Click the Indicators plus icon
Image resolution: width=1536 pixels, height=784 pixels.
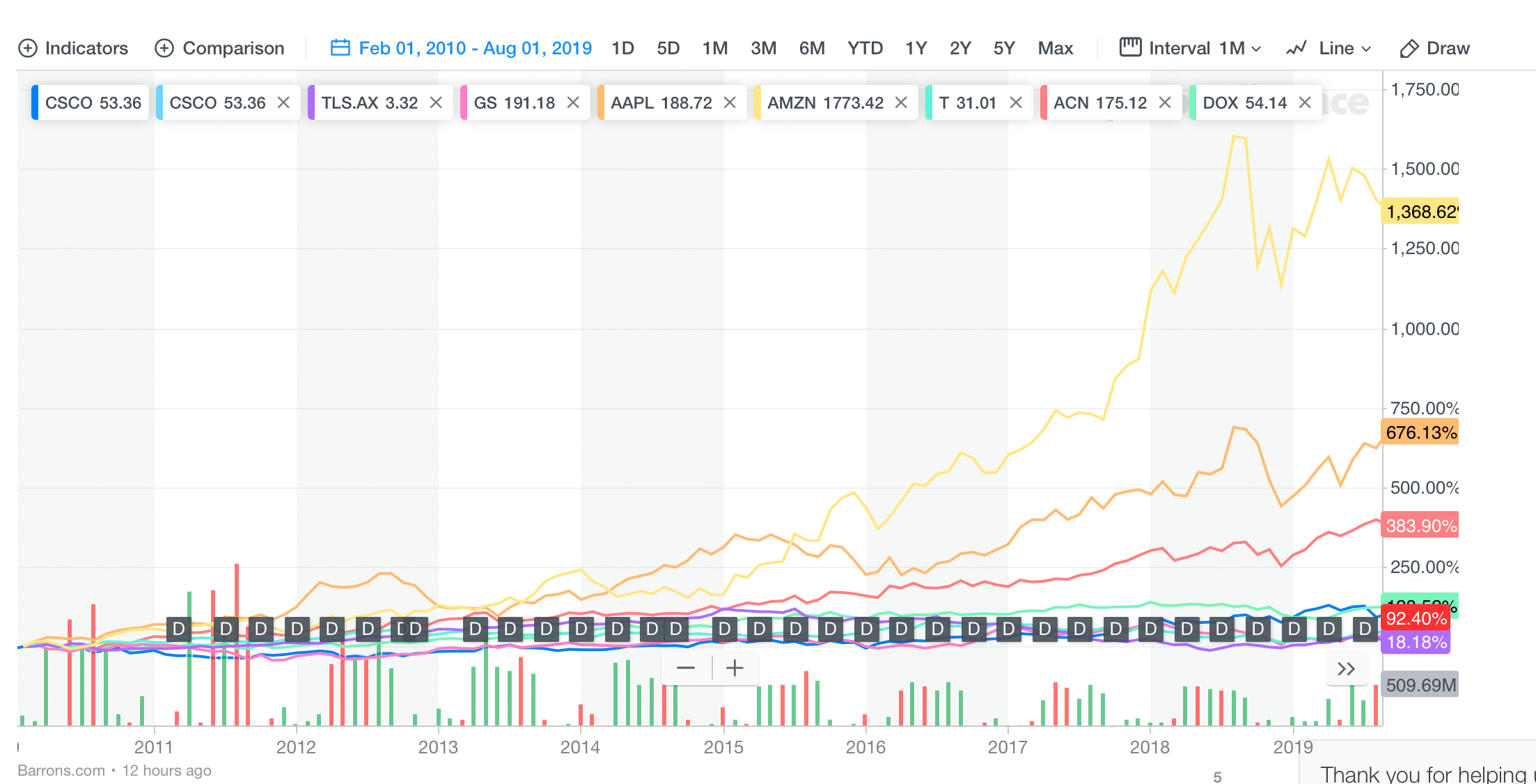click(x=27, y=48)
